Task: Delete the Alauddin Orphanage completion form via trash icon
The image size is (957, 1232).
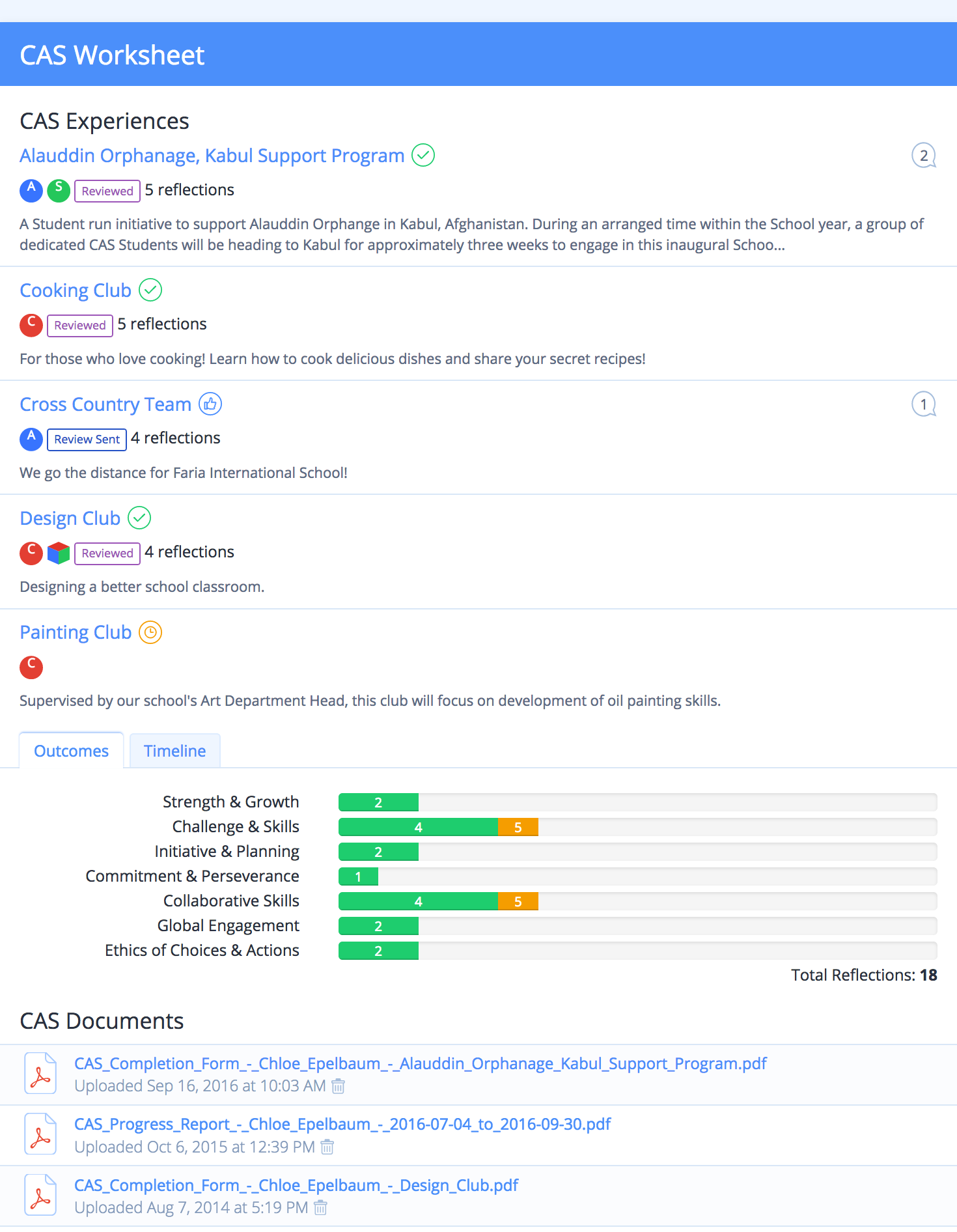Action: 338,1086
